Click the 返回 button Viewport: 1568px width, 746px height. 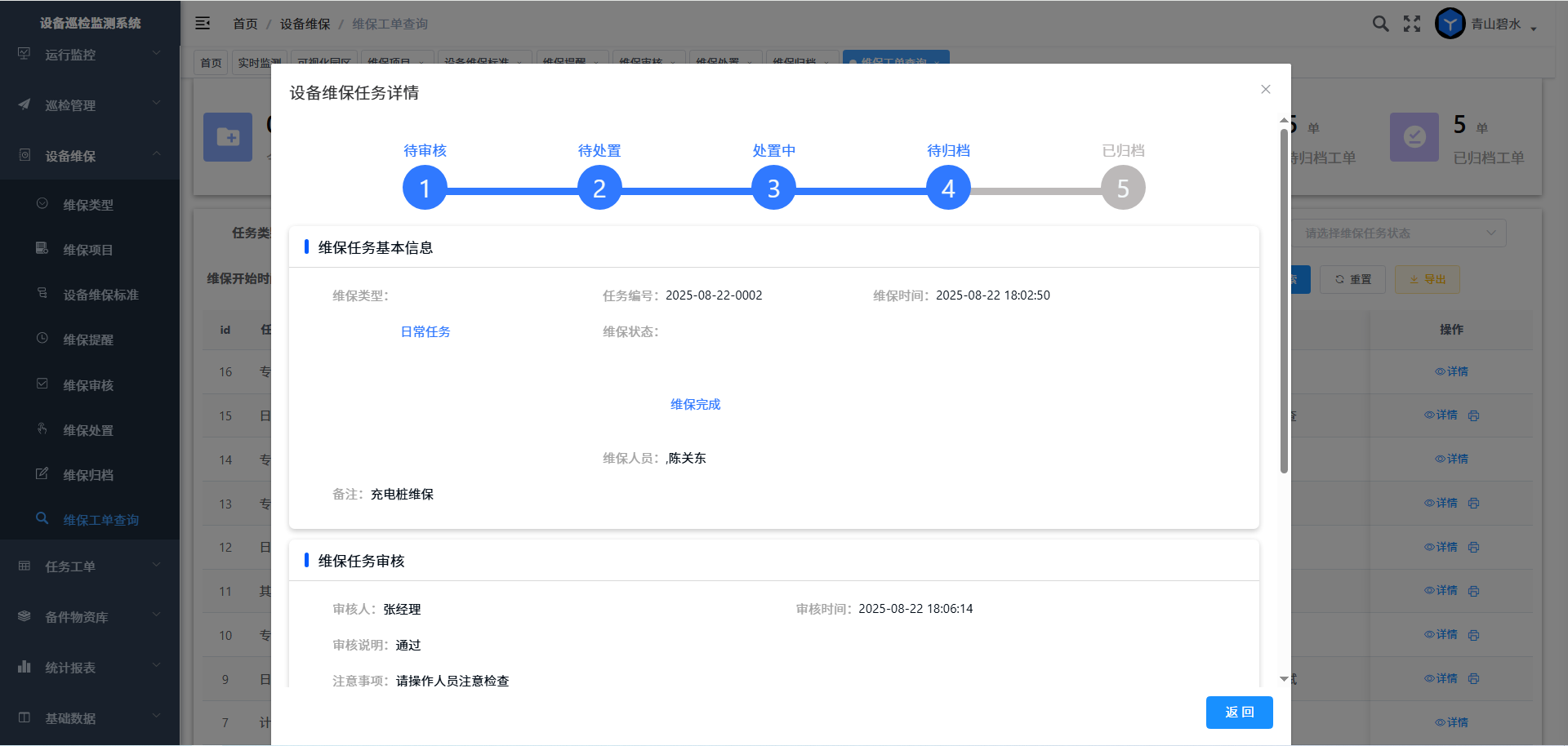tap(1239, 713)
